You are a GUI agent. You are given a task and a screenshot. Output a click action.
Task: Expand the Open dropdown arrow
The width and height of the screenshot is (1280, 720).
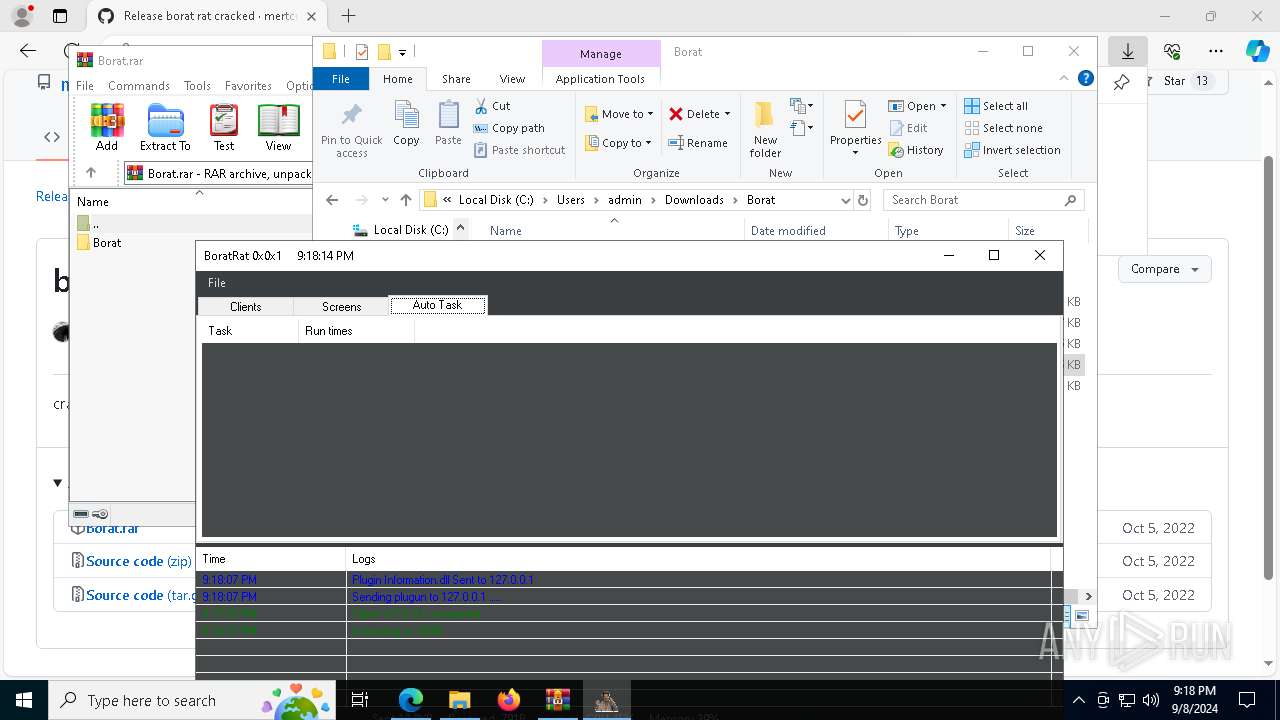click(943, 106)
